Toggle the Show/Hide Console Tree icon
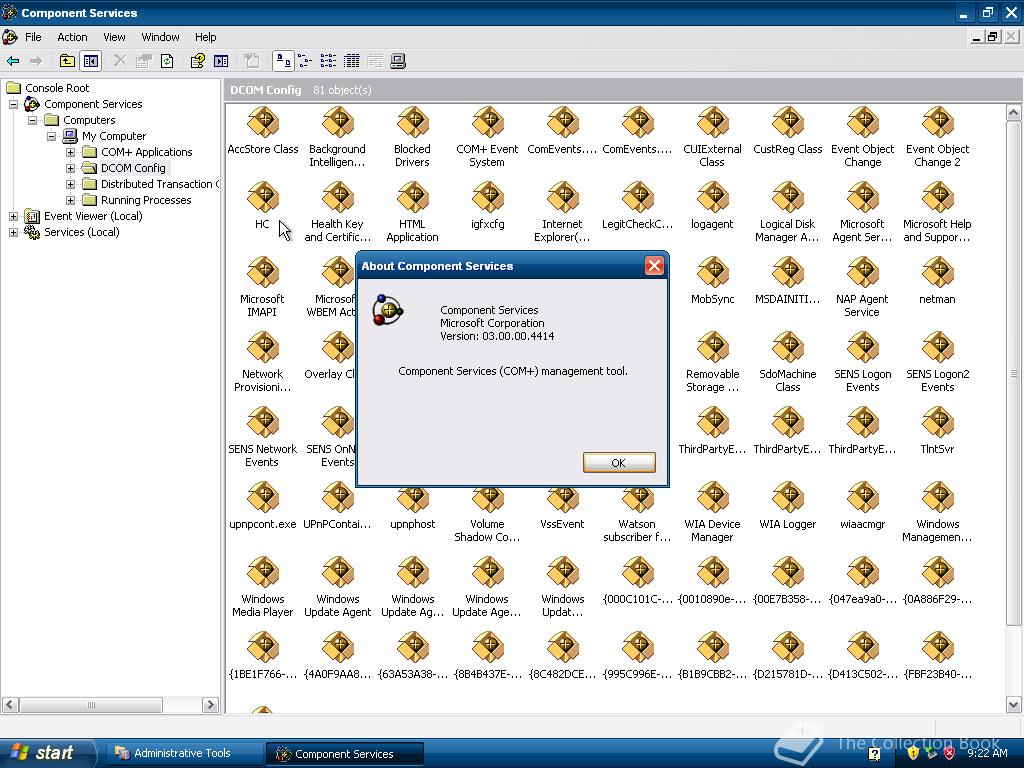The height and width of the screenshot is (768, 1024). pyautogui.click(x=91, y=61)
